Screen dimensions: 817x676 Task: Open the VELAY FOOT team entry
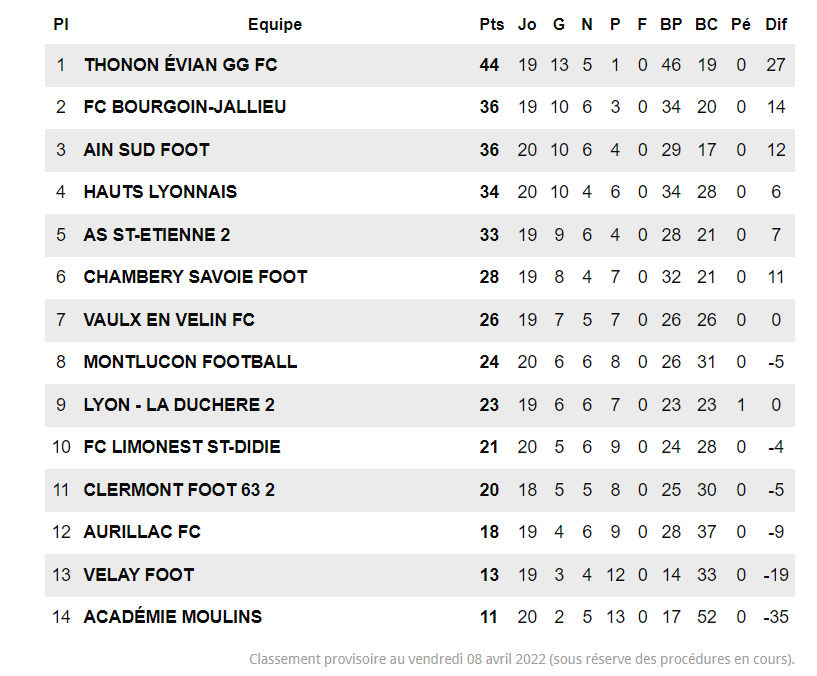[x=139, y=575]
